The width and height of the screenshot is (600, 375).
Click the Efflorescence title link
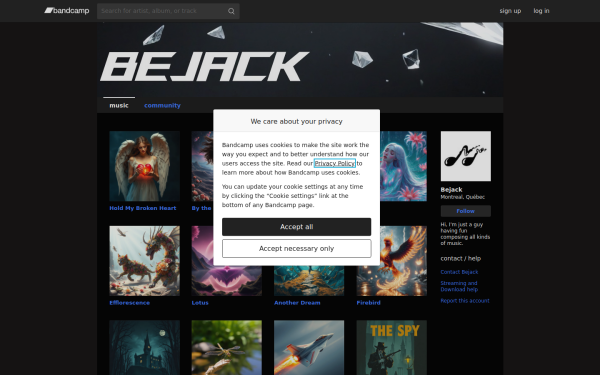click(x=129, y=303)
